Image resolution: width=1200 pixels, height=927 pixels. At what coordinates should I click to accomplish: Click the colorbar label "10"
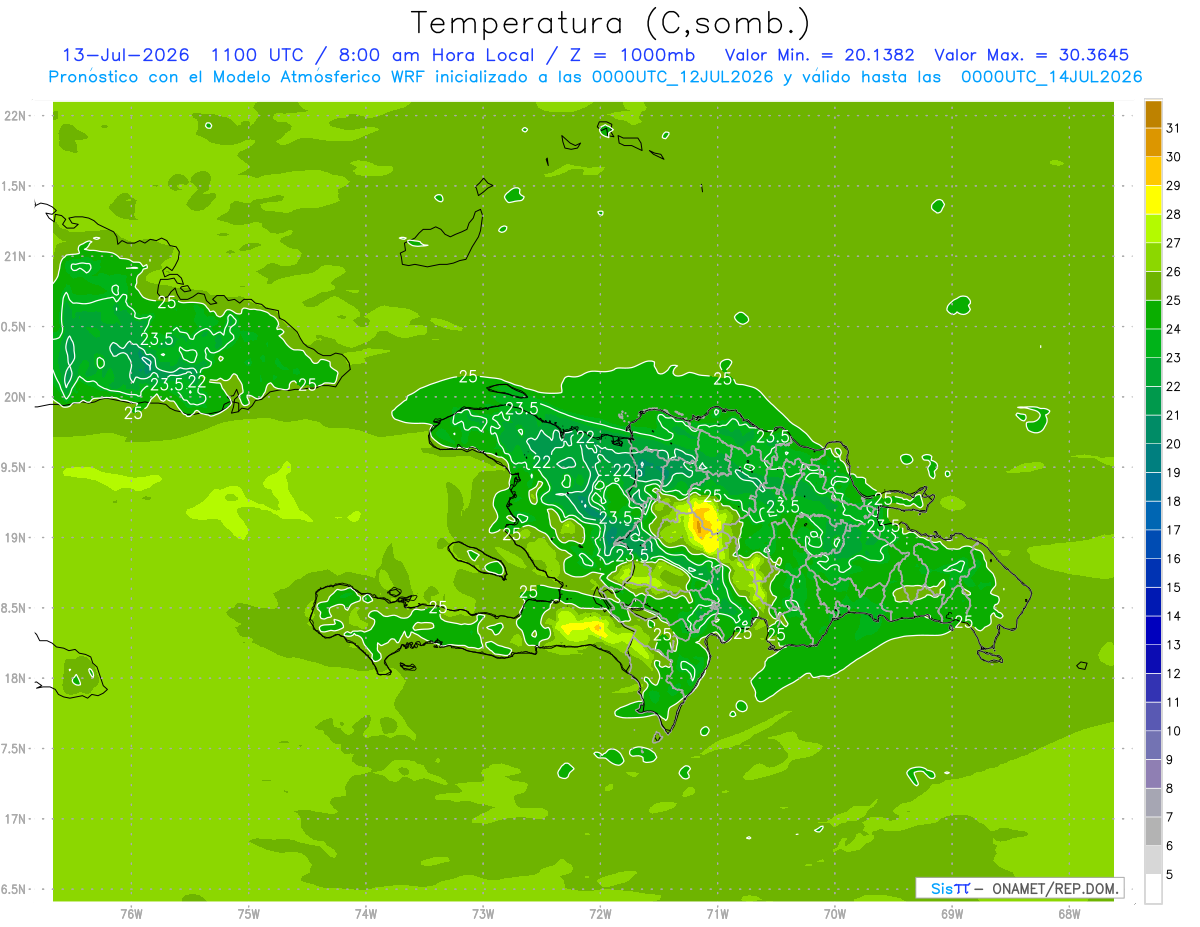(1174, 731)
